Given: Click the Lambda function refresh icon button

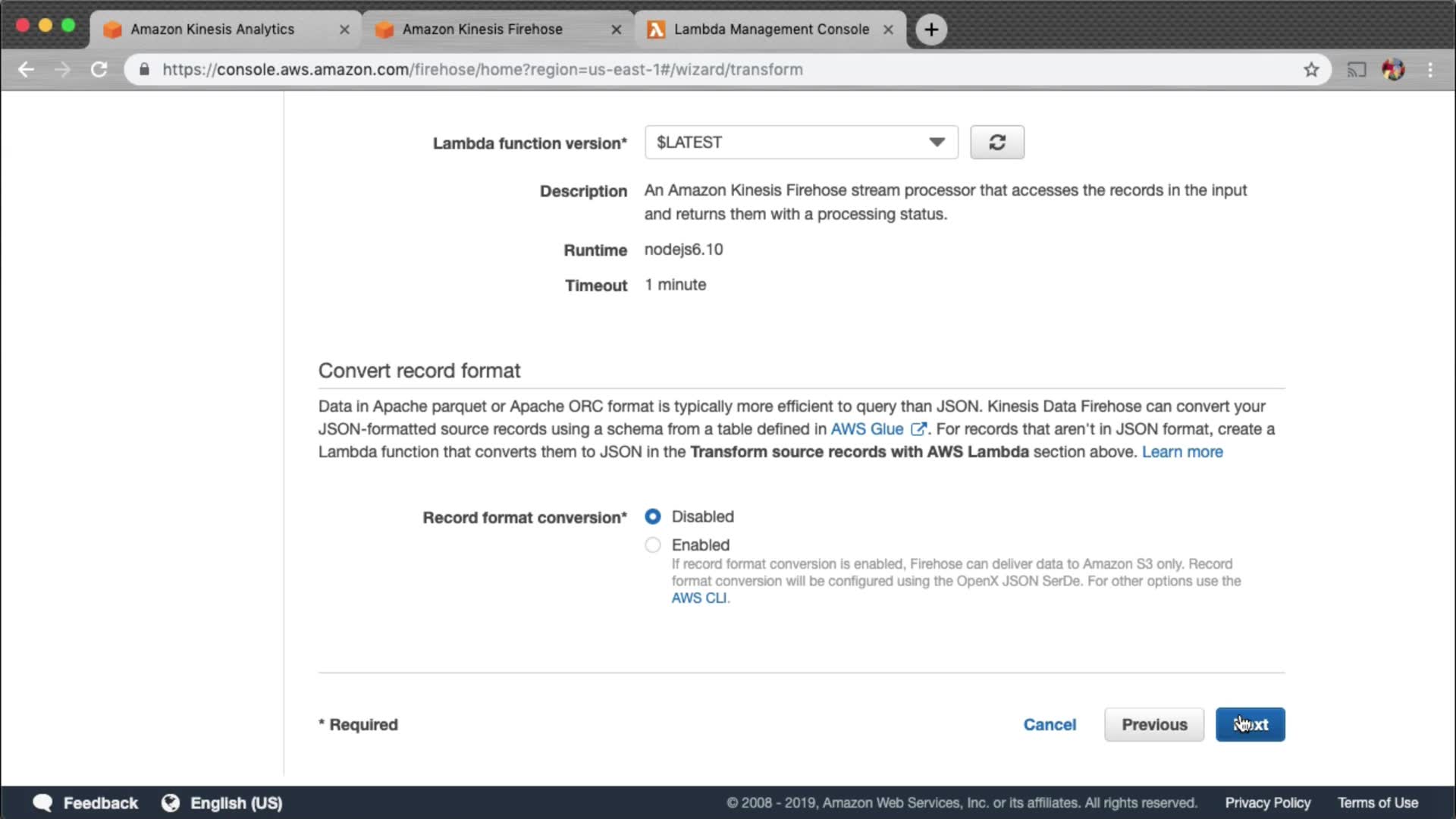Looking at the screenshot, I should pos(996,143).
